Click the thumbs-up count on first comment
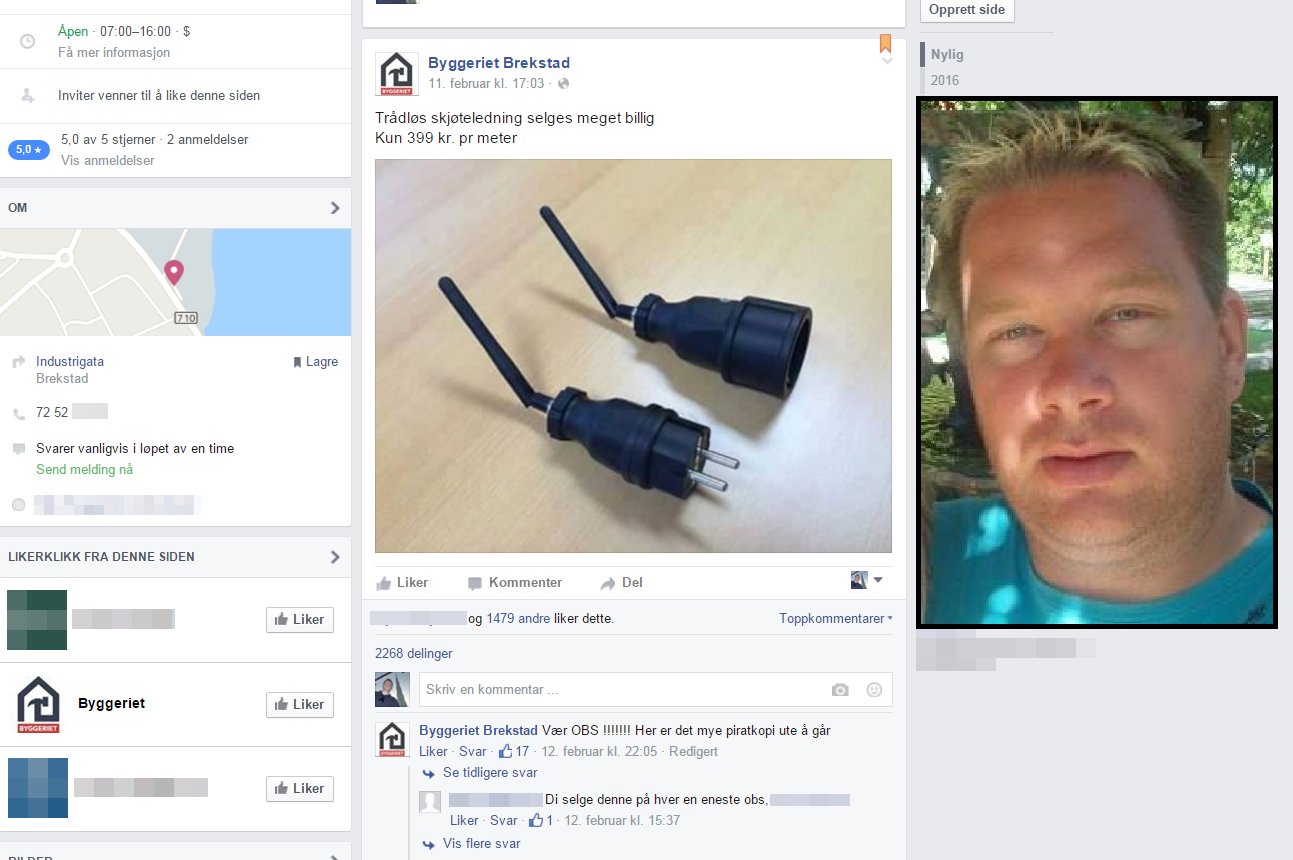The height and width of the screenshot is (860, 1293). coord(515,751)
